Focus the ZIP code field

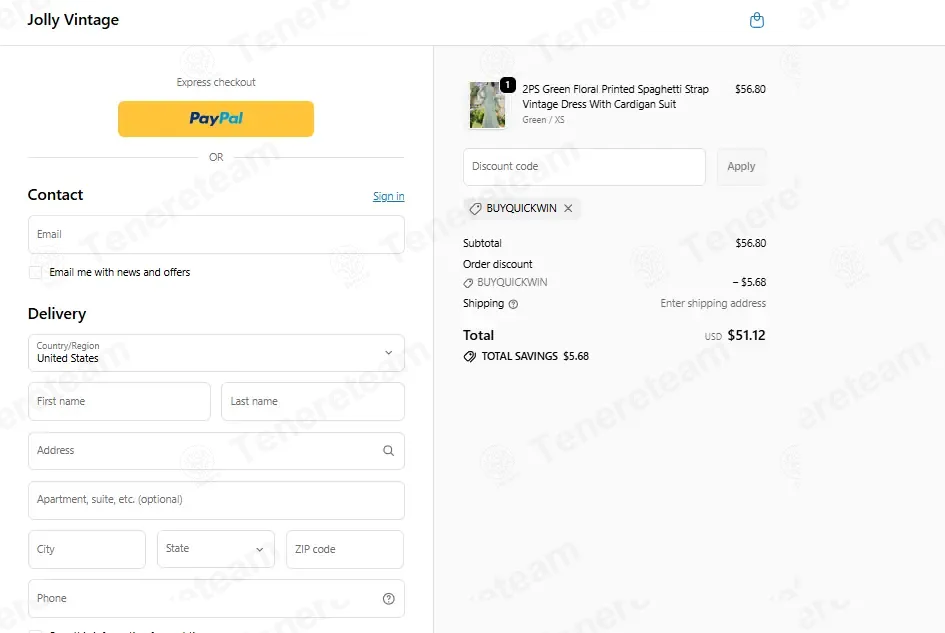pyautogui.click(x=345, y=549)
